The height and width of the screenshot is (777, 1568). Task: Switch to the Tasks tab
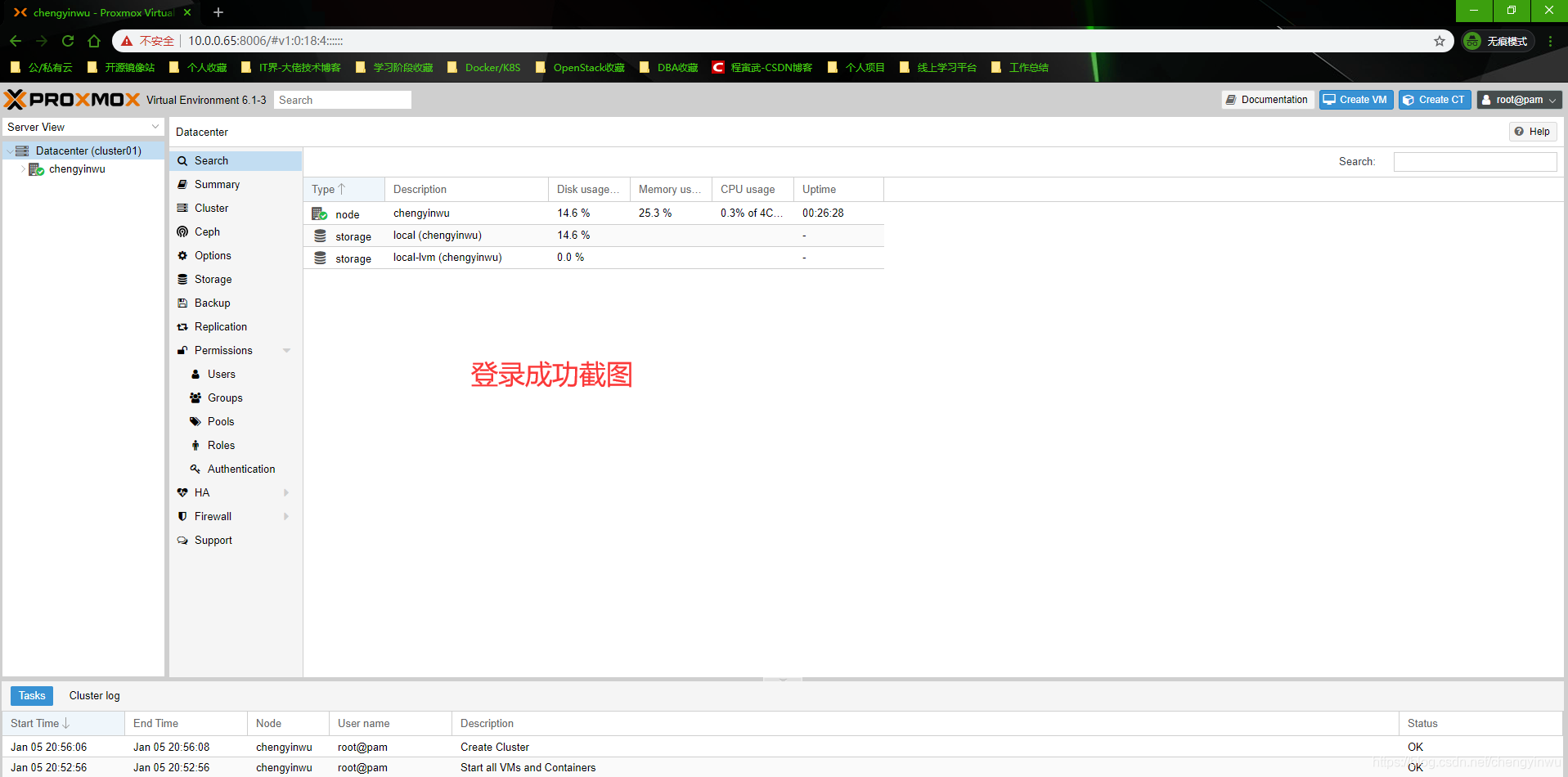click(x=32, y=696)
